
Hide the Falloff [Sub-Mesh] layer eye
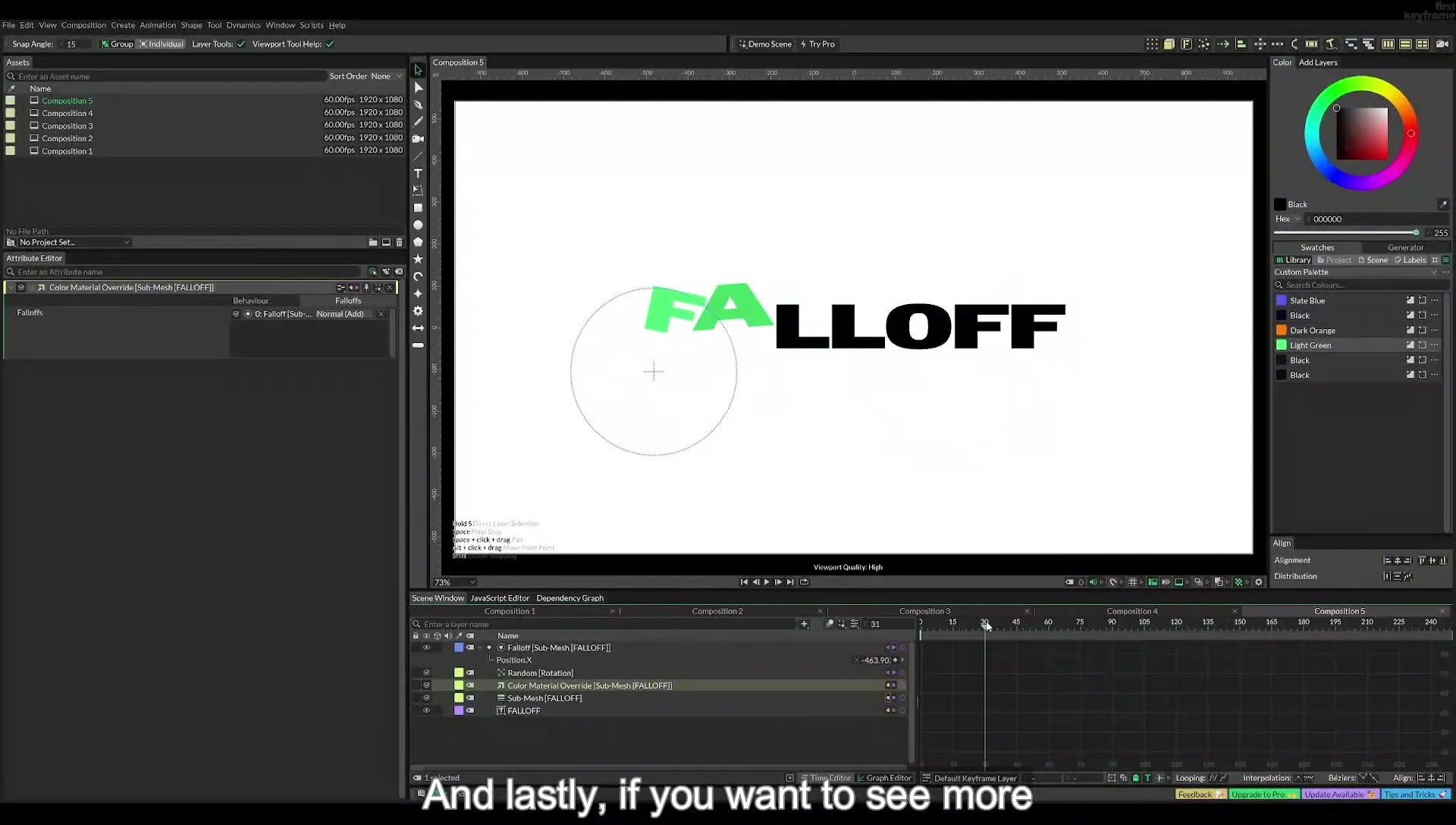426,648
